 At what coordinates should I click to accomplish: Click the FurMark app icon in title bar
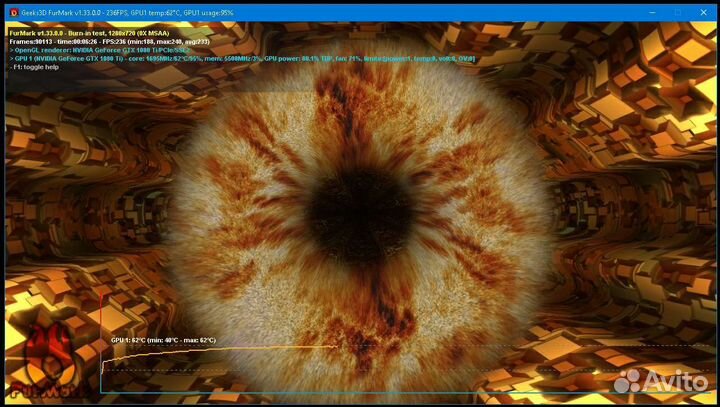coord(15,13)
